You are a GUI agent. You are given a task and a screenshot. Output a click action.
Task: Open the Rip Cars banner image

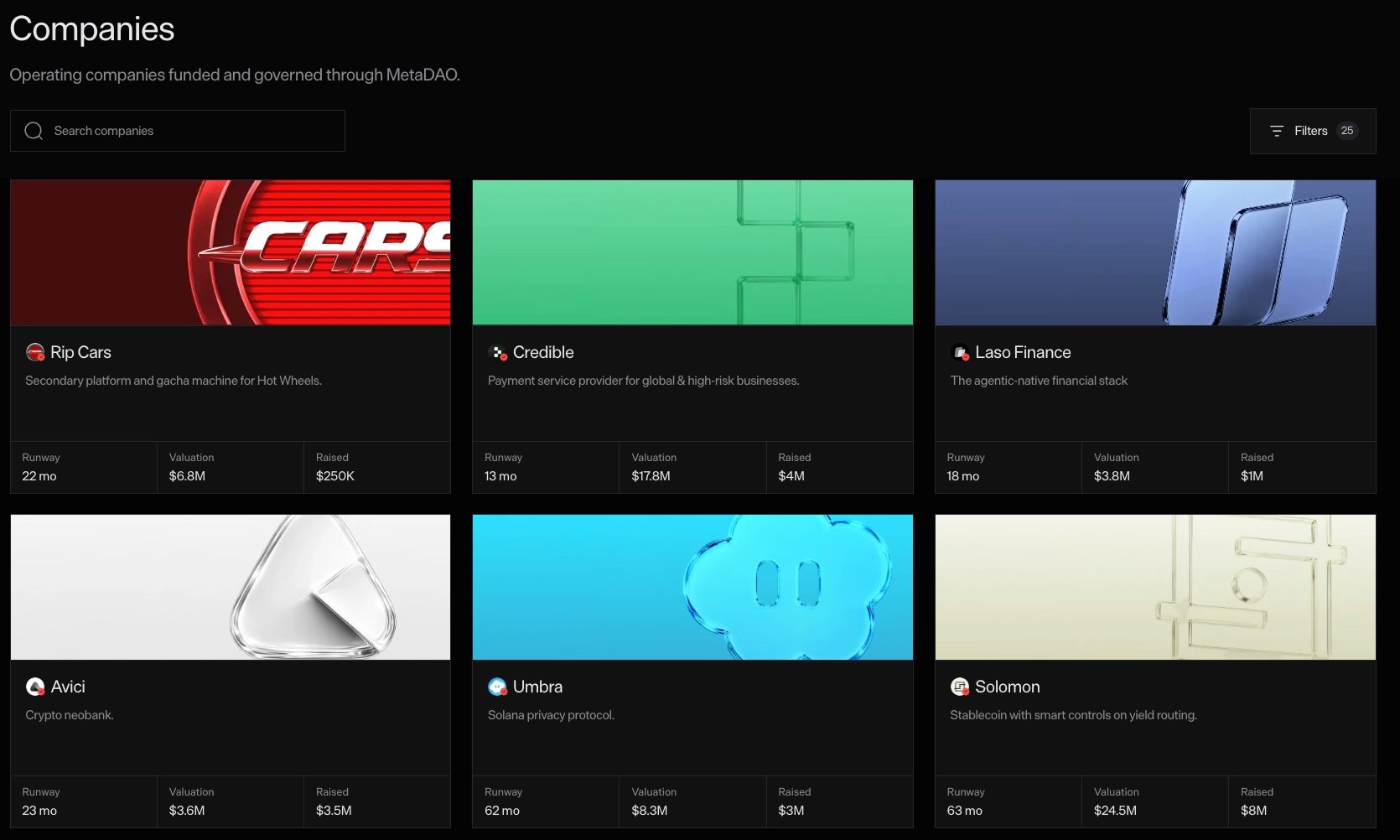(231, 252)
